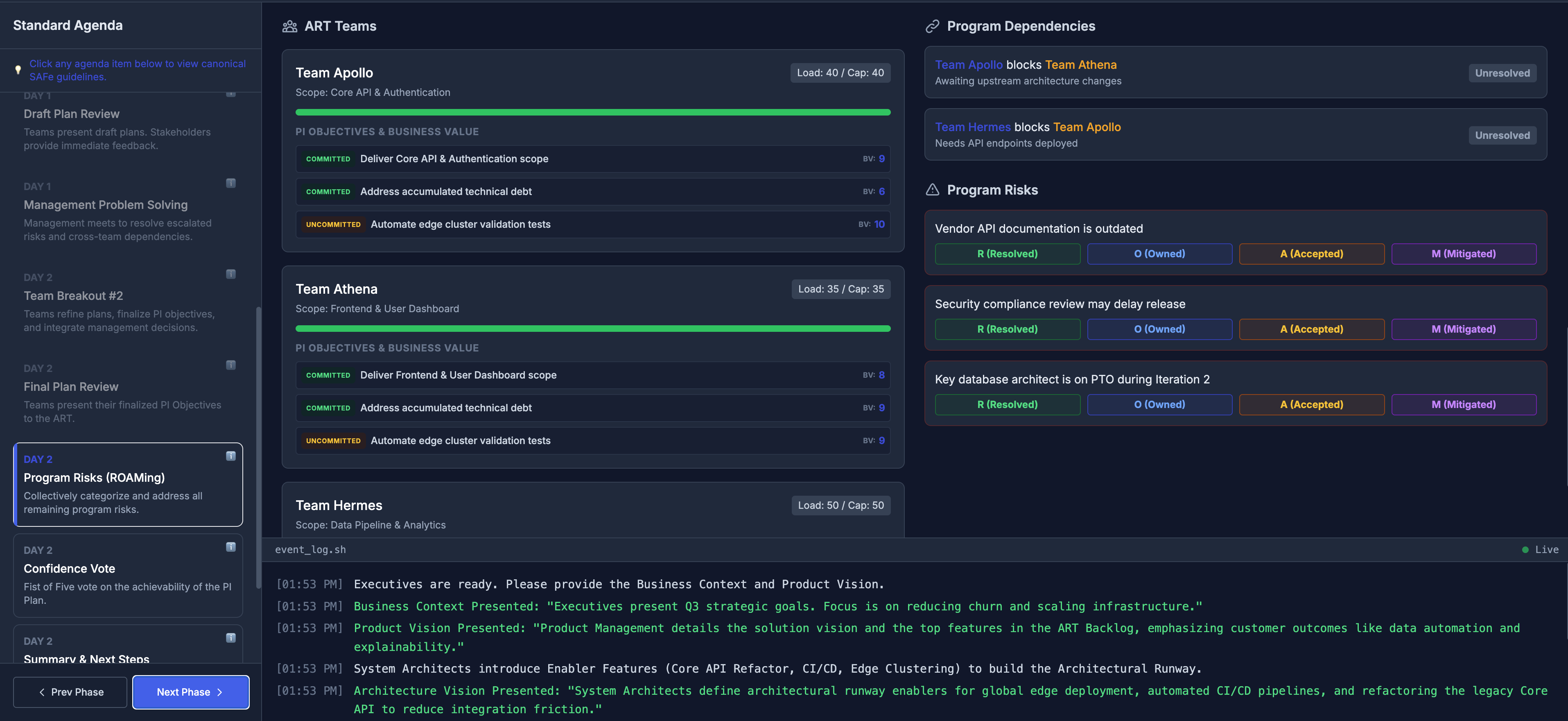The height and width of the screenshot is (721, 1568).
Task: Set database architect PTO risk to A (Accepted)
Action: point(1312,405)
